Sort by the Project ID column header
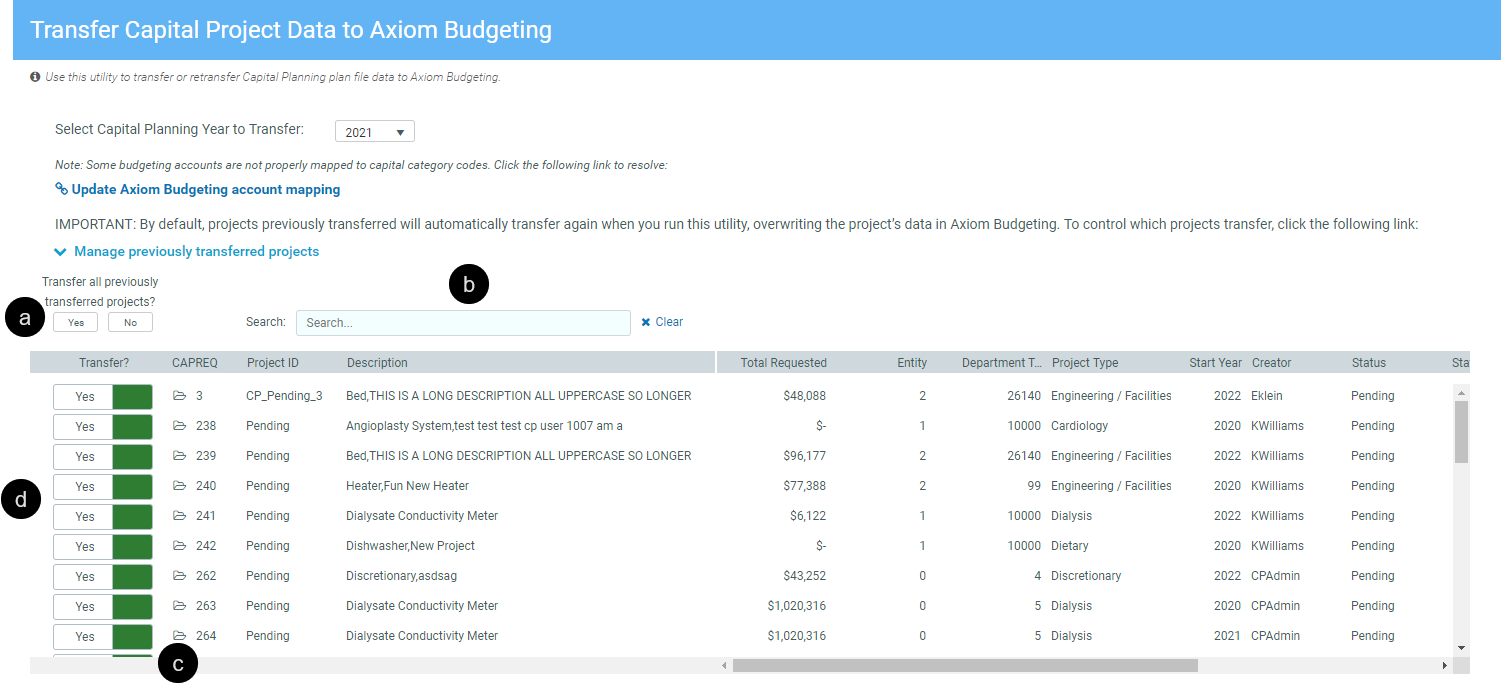 click(x=272, y=363)
